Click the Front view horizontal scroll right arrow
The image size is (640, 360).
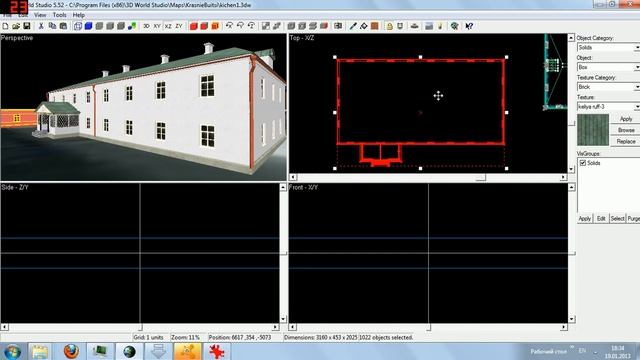point(564,327)
